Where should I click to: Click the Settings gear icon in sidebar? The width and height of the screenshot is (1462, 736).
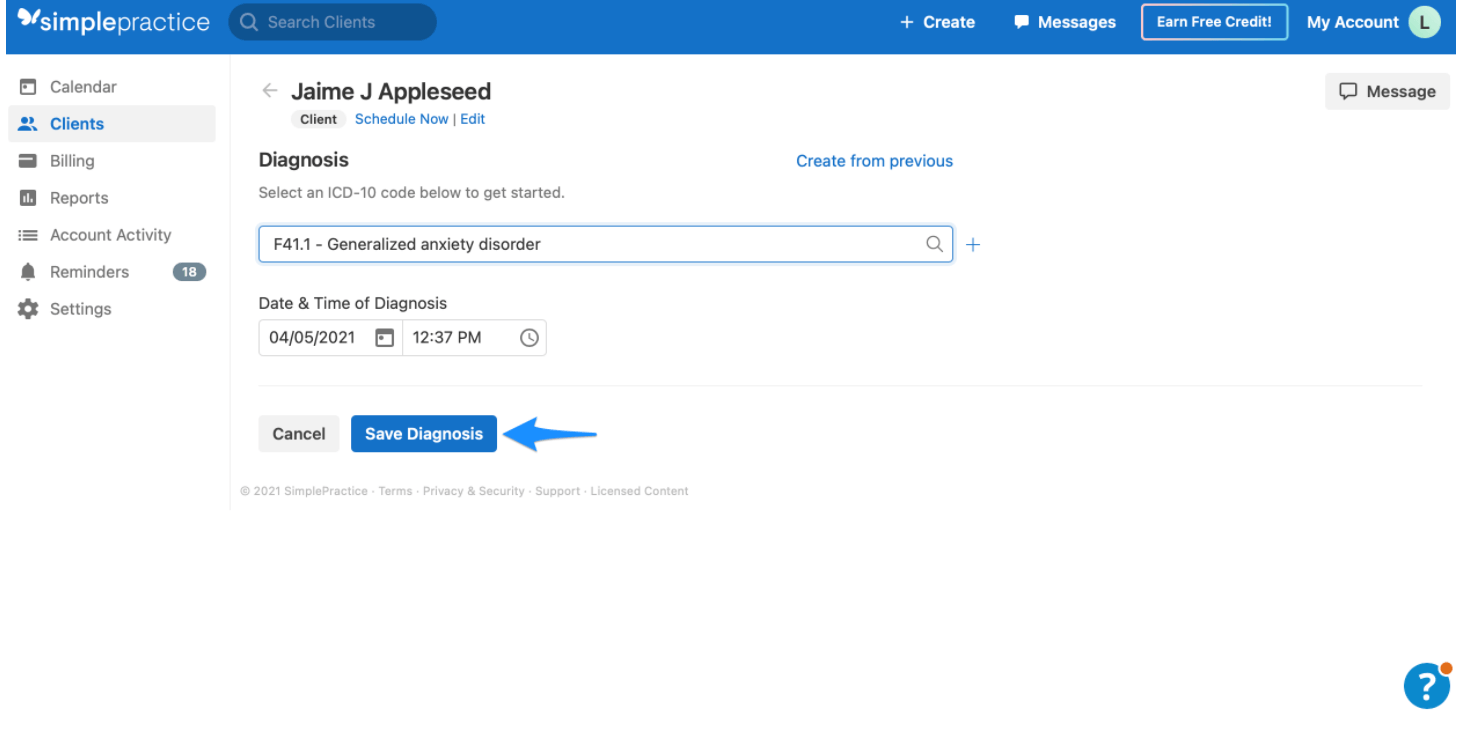coord(28,309)
